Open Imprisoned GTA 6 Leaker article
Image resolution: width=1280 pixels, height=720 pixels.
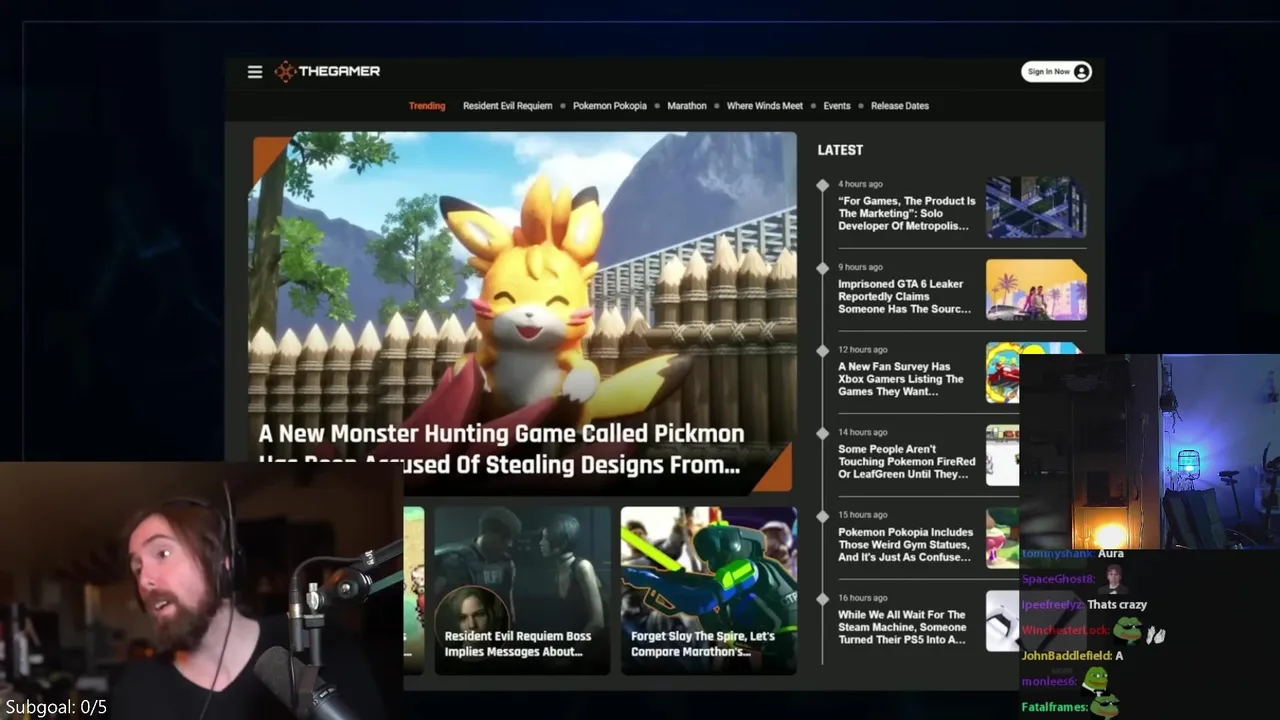click(904, 297)
